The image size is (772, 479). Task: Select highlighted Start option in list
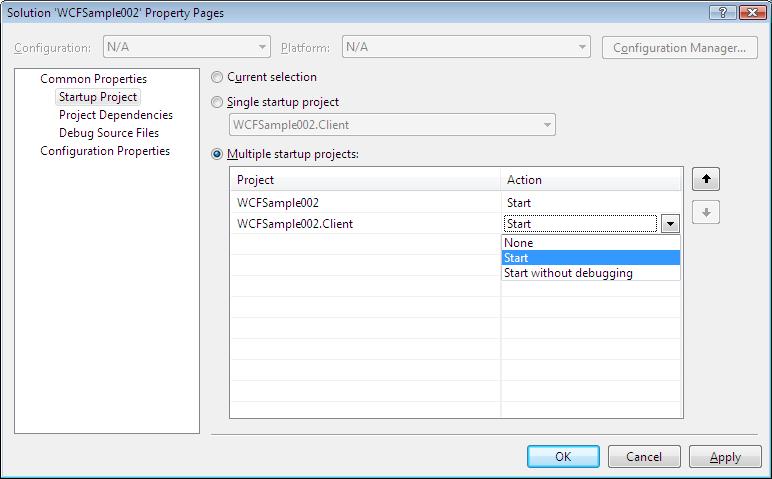click(590, 258)
